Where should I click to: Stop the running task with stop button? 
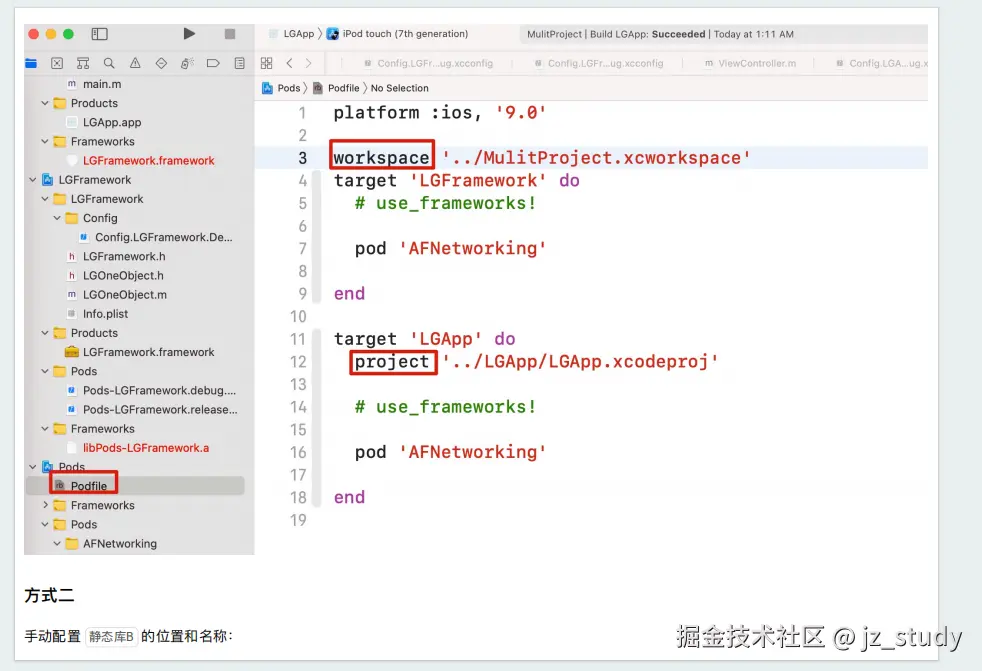pyautogui.click(x=230, y=34)
